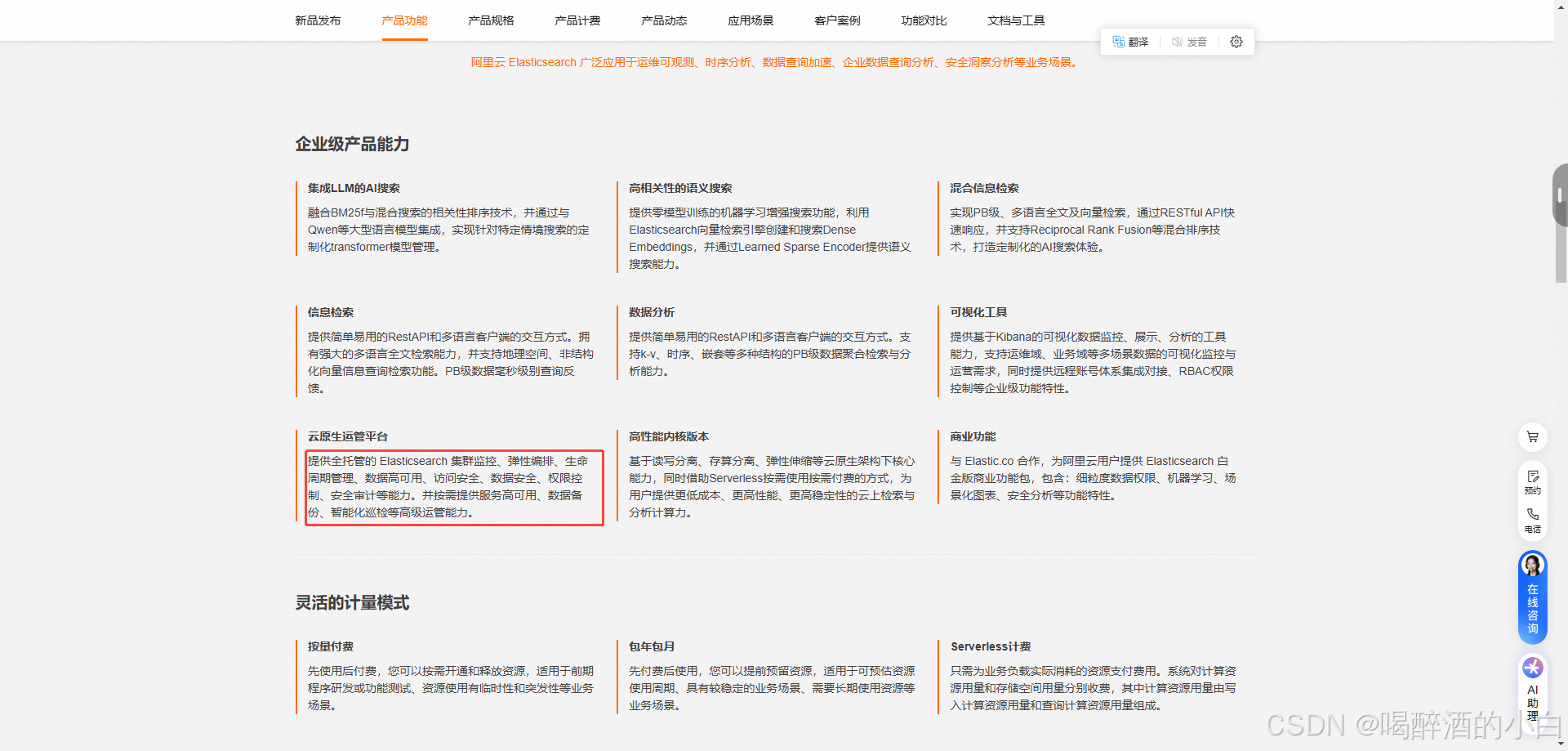Open the 产品计费 tab

[577, 20]
